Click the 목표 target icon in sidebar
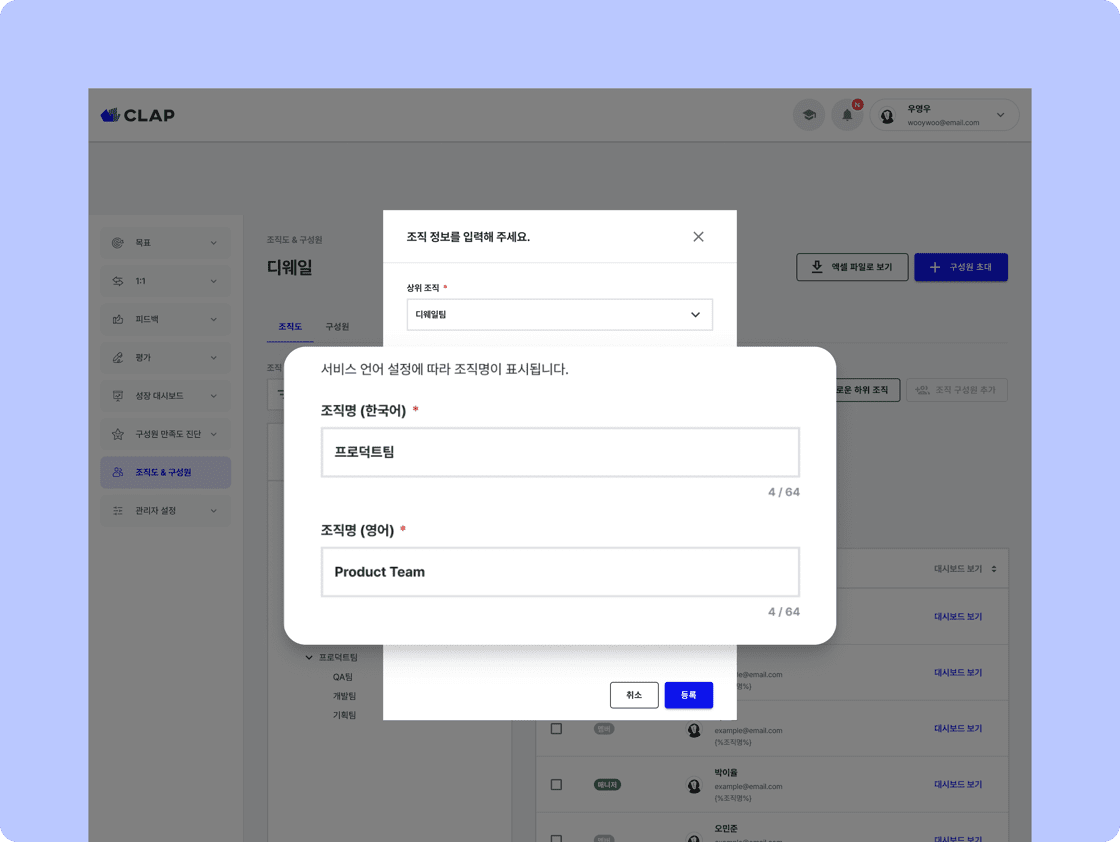 tap(118, 243)
